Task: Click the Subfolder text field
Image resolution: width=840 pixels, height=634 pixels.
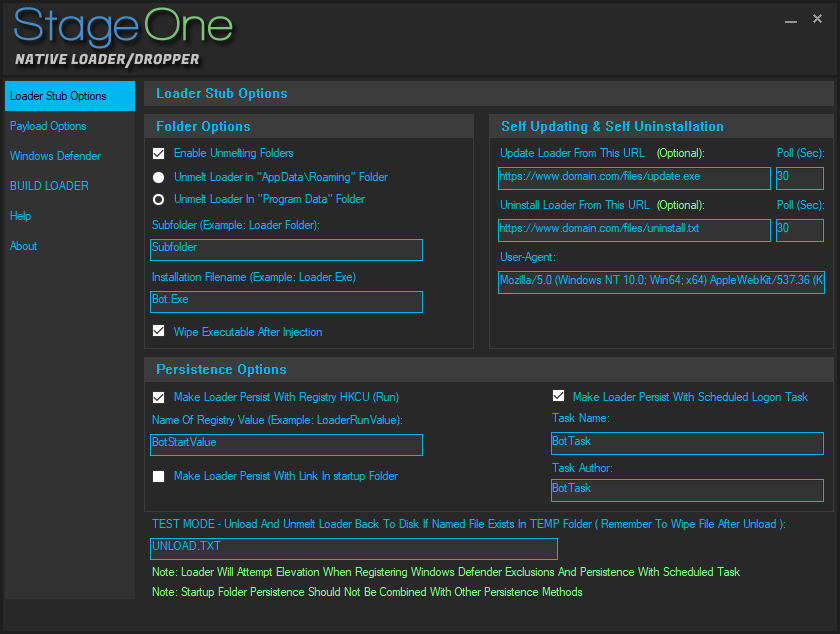Action: tap(286, 249)
